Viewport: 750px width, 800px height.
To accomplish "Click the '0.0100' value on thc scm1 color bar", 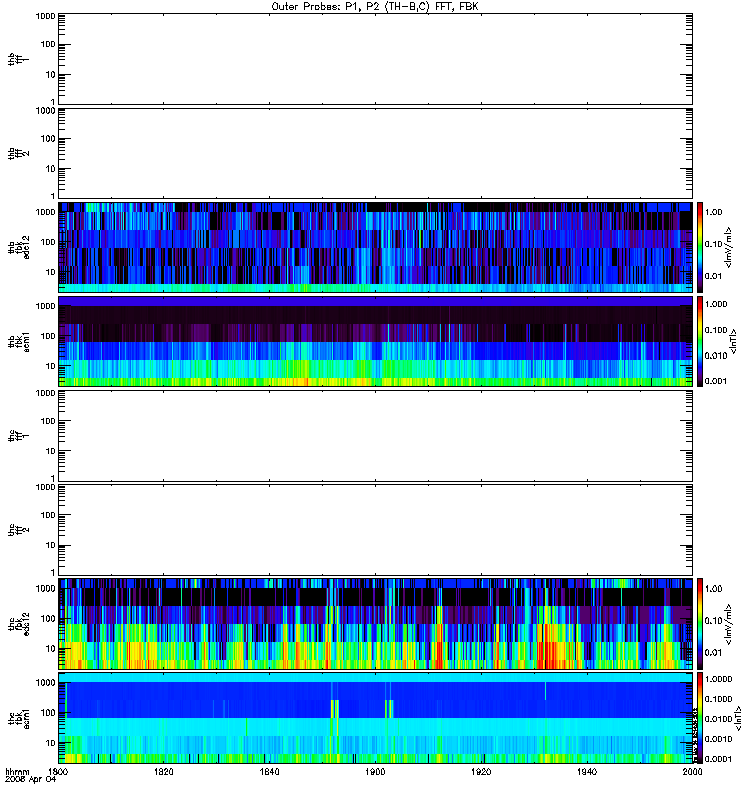I will (718, 719).
